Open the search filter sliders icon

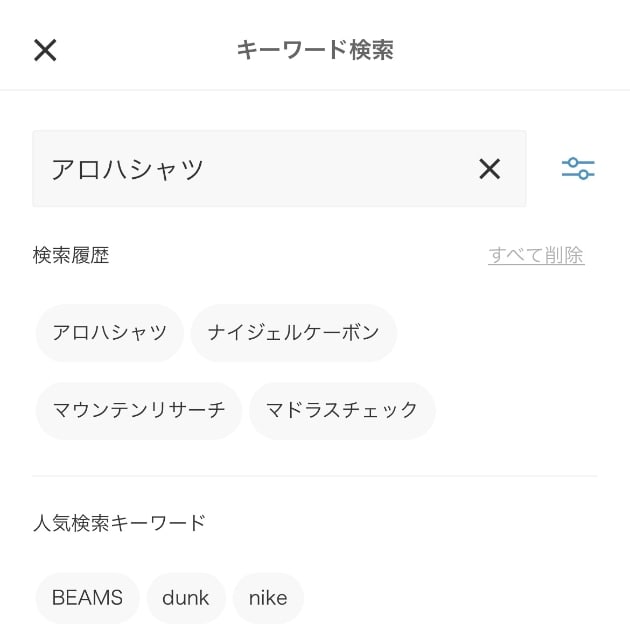(578, 168)
